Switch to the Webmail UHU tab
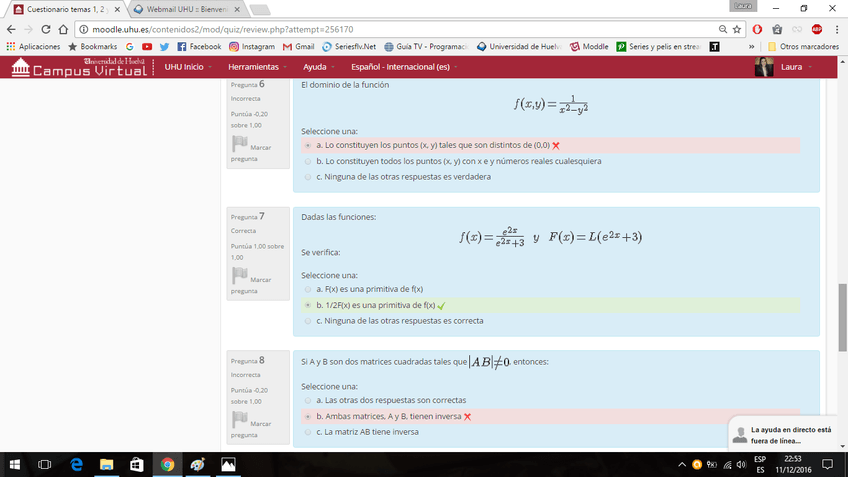The height and width of the screenshot is (477, 848). [x=185, y=9]
